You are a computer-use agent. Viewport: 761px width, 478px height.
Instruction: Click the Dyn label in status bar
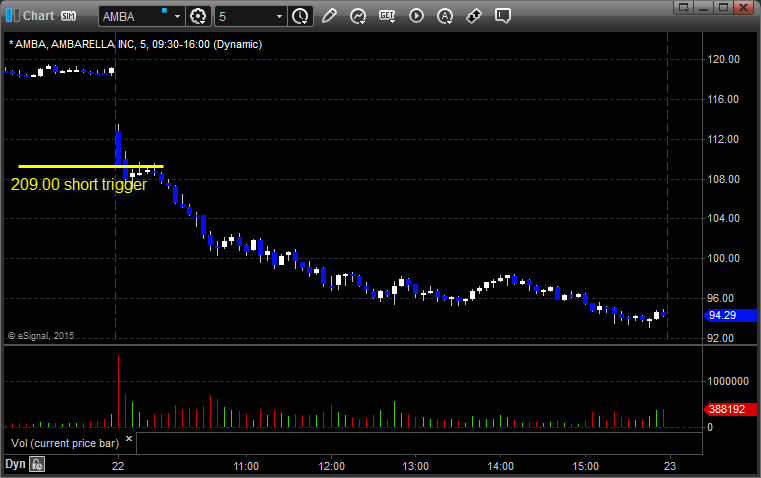coord(15,464)
